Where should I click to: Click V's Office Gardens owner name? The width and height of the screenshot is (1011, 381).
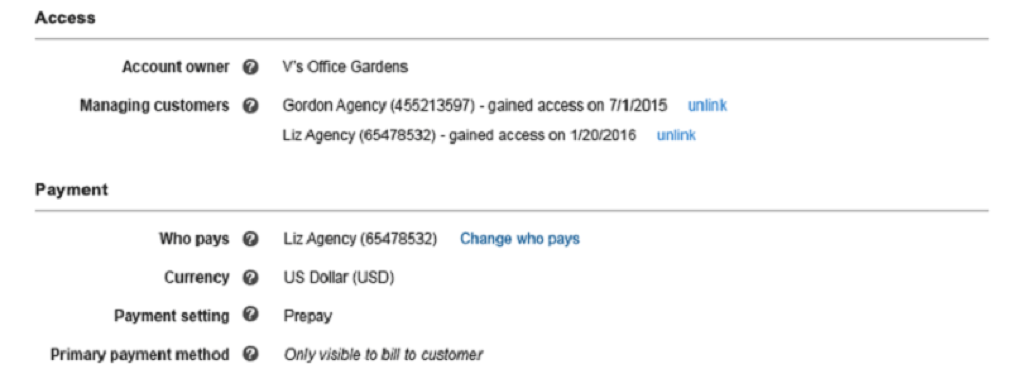pos(346,66)
